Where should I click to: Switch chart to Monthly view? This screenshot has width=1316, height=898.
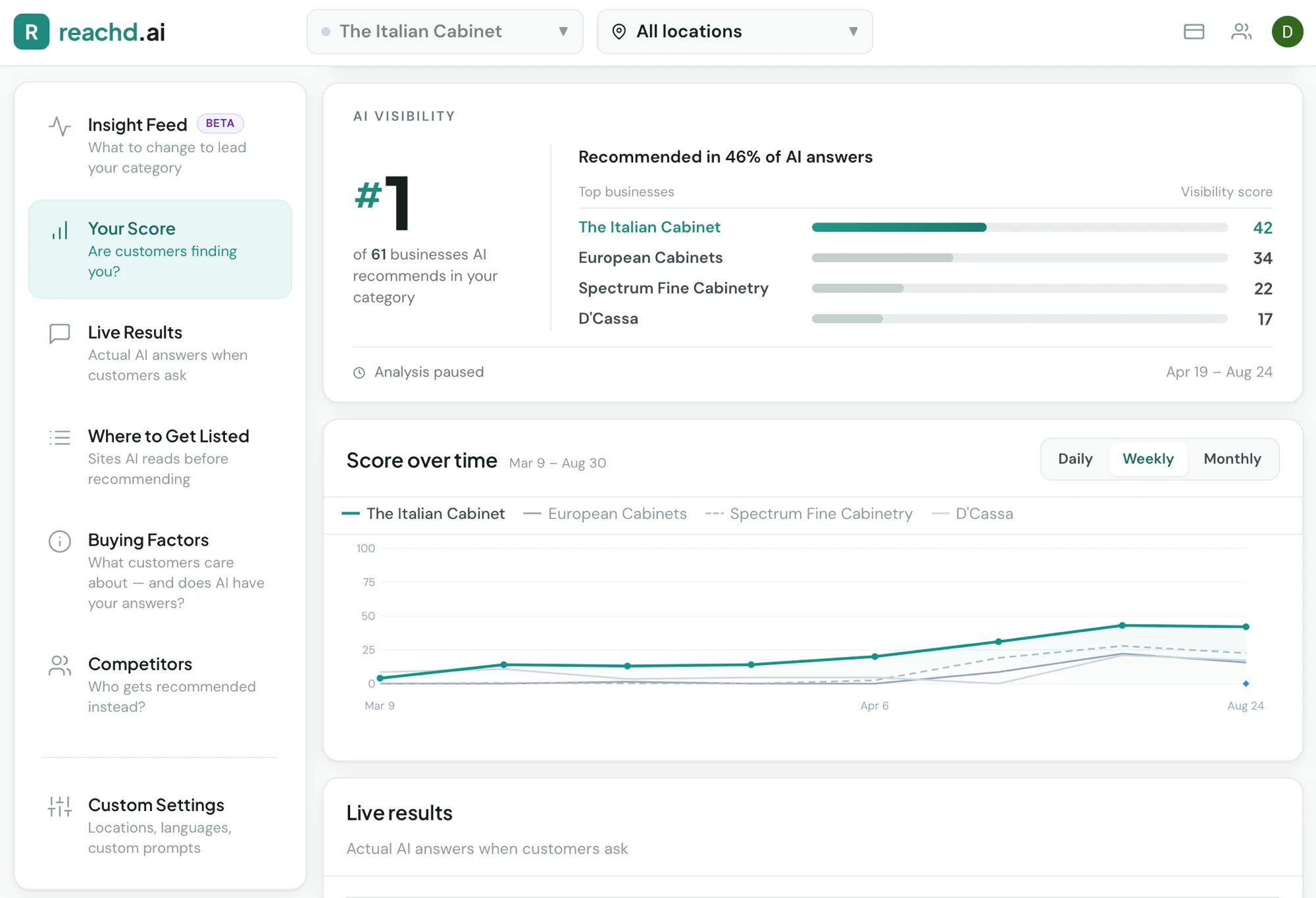click(1232, 459)
